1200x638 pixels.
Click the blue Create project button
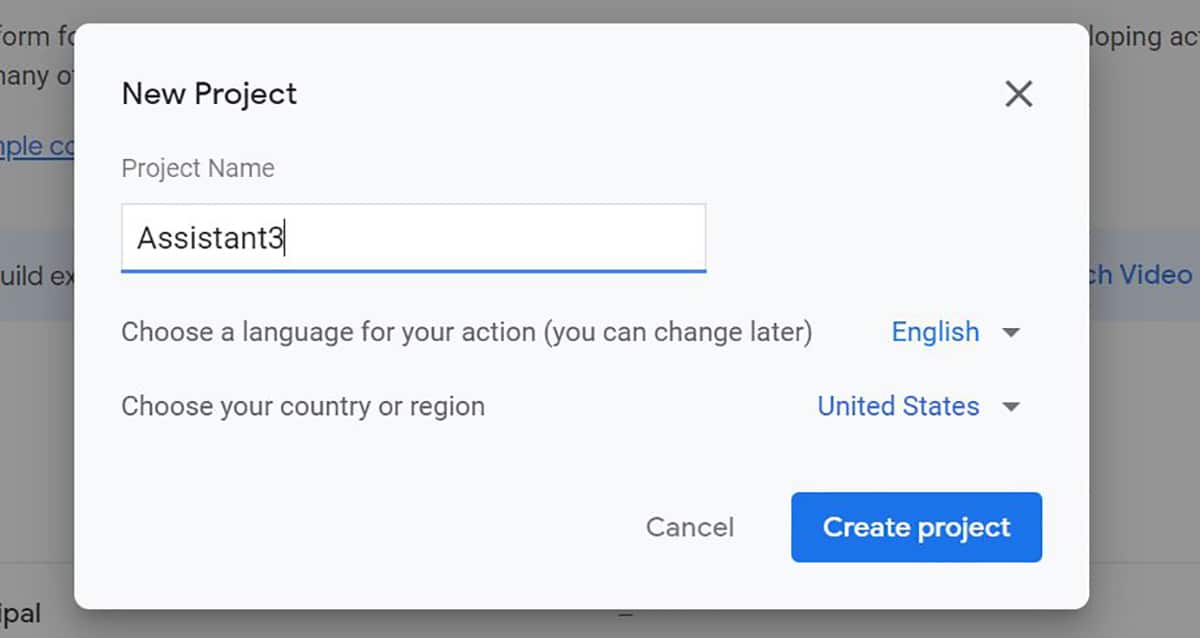coord(916,527)
